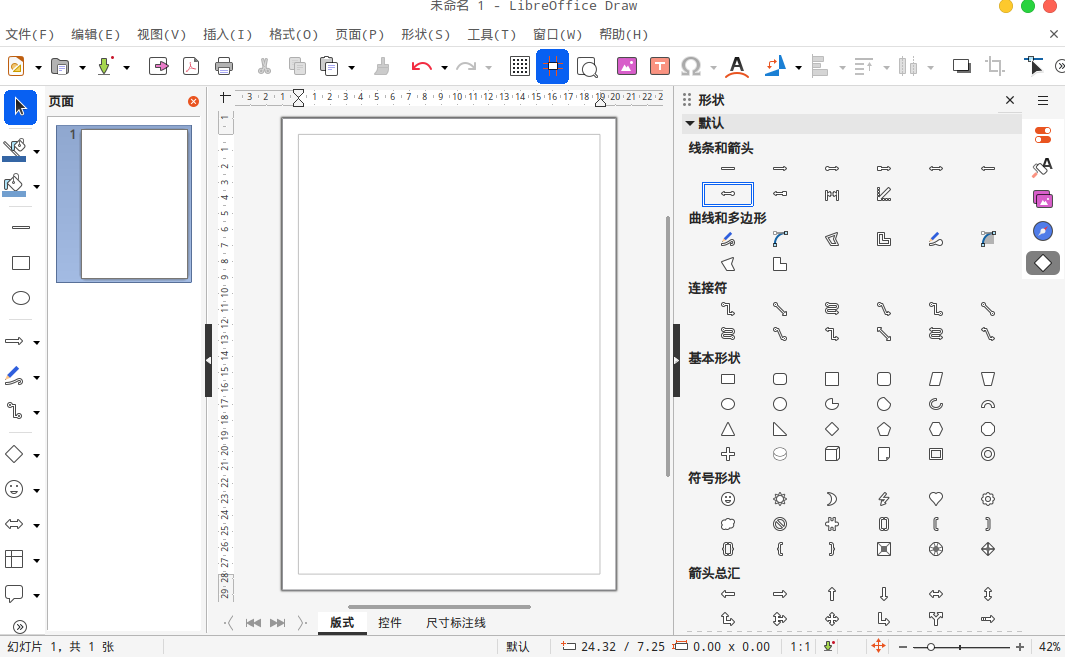
Task: Insert a text box from the toolbar
Action: (659, 67)
